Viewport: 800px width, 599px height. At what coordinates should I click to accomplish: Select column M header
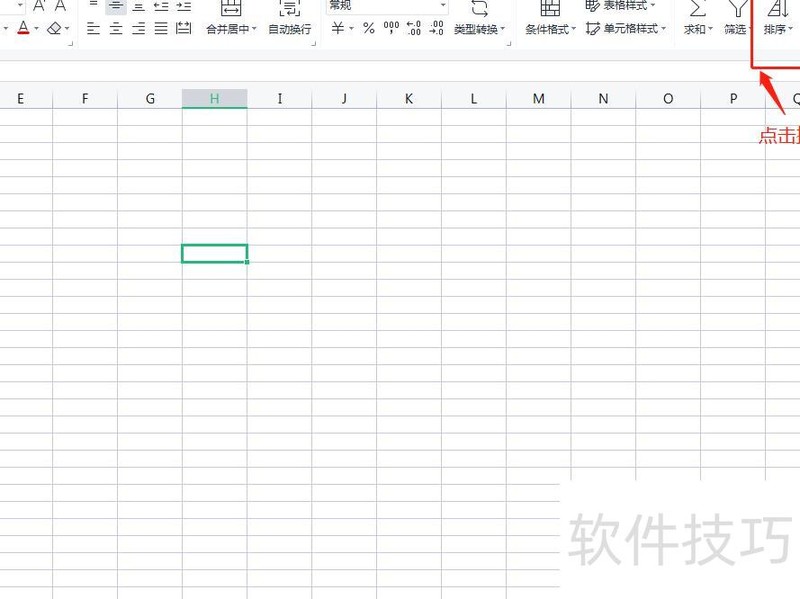(539, 99)
